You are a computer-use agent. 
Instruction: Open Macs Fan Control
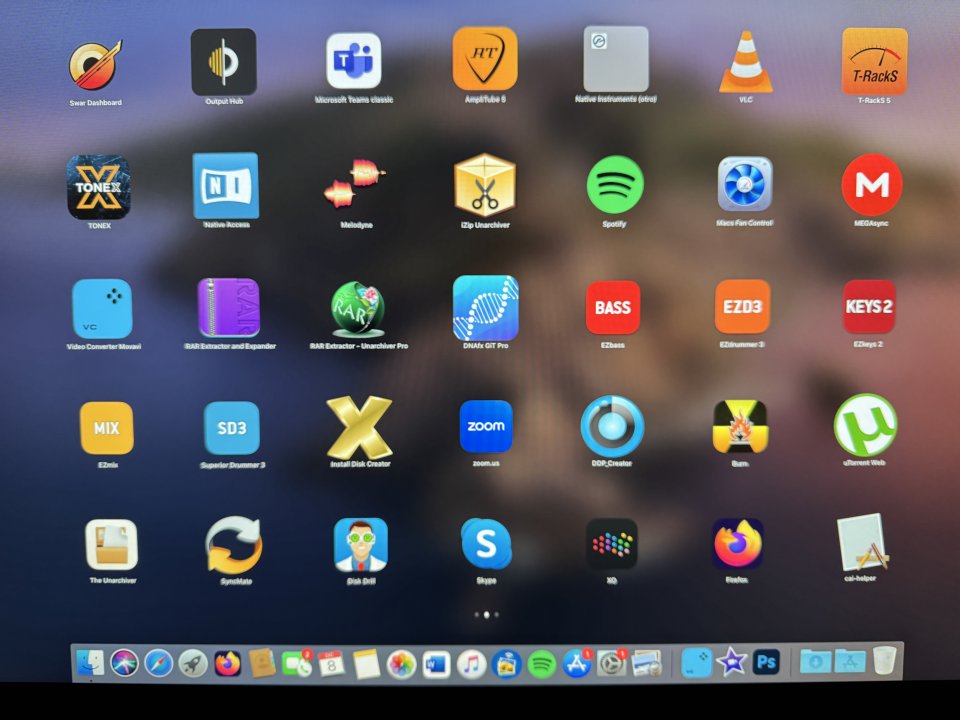(745, 184)
